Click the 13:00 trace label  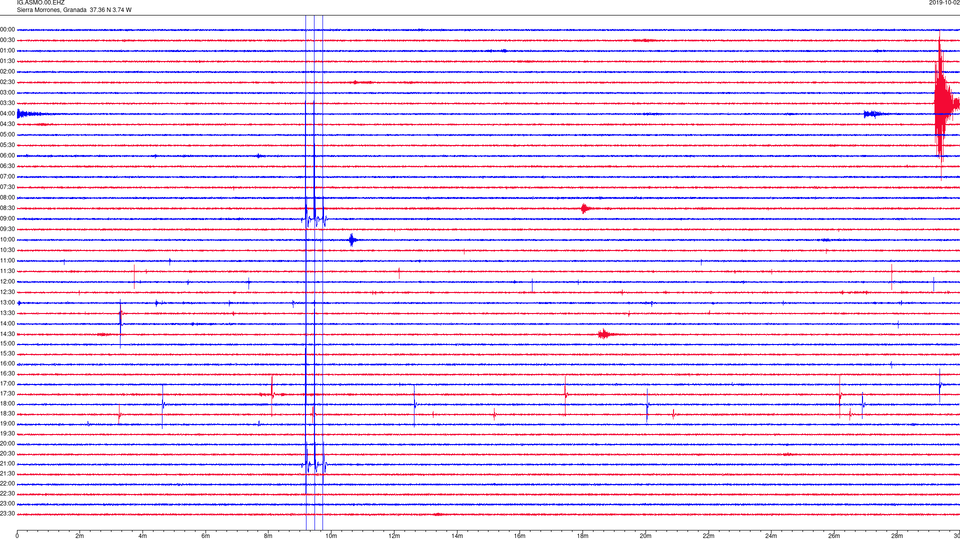[7, 302]
